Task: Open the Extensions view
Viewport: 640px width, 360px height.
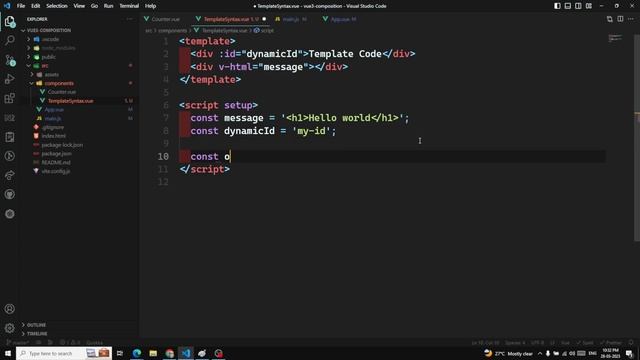Action: point(10,98)
